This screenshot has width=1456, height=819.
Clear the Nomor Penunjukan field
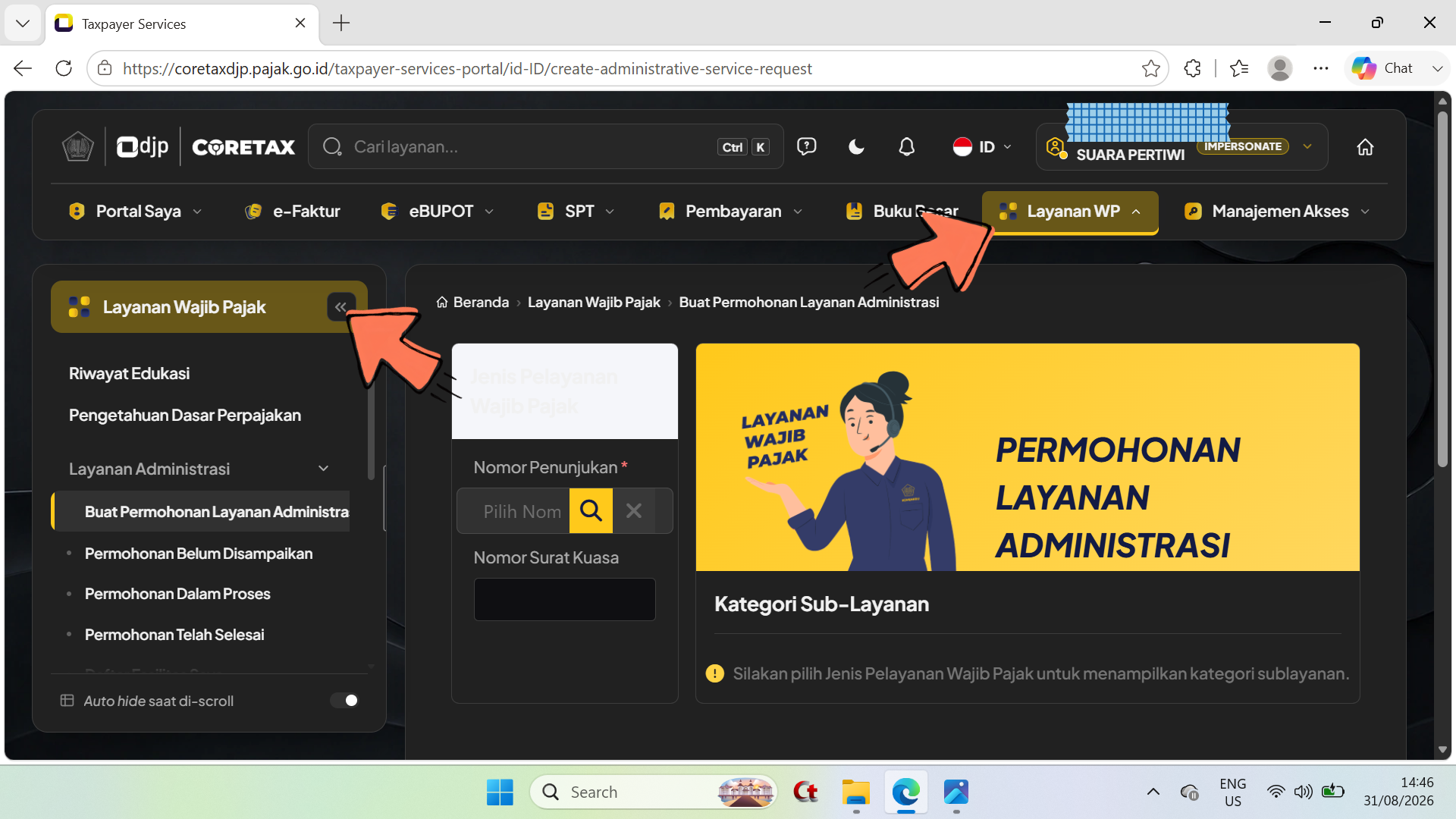click(634, 511)
